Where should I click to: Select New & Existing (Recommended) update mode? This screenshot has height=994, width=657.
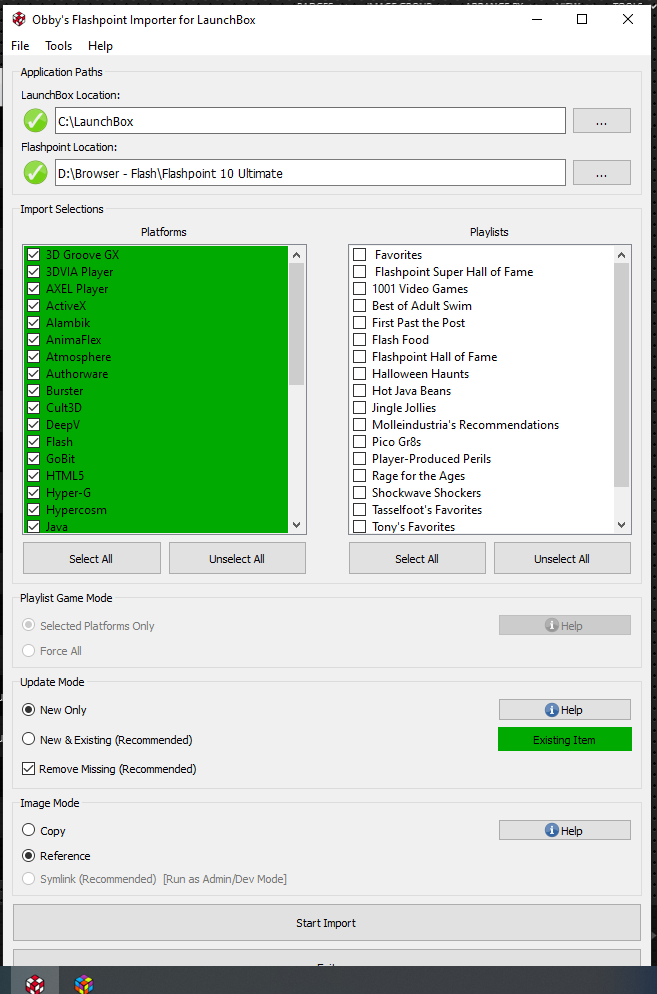[29, 739]
